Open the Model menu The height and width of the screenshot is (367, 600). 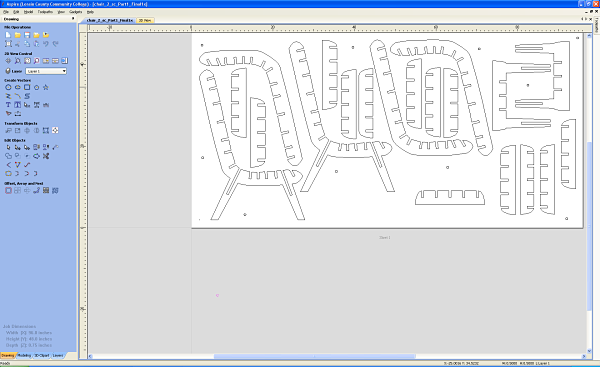pyautogui.click(x=29, y=12)
